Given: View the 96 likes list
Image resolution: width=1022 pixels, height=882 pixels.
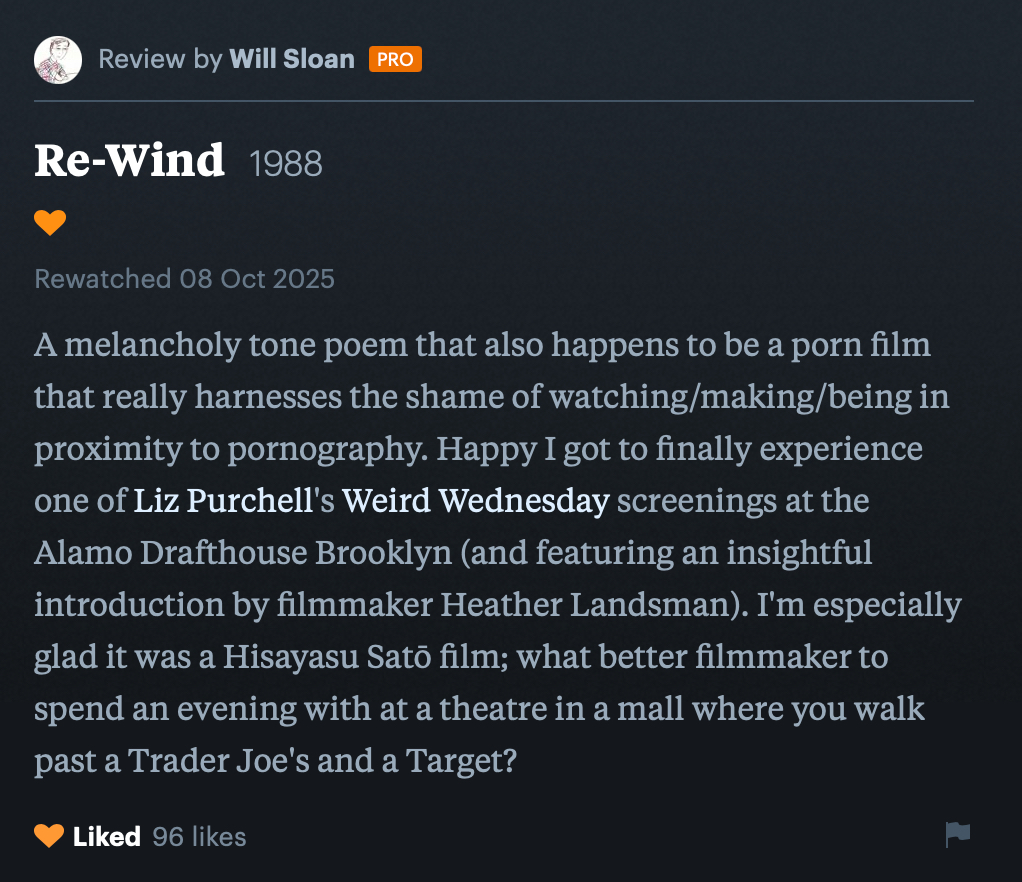Looking at the screenshot, I should pyautogui.click(x=199, y=836).
